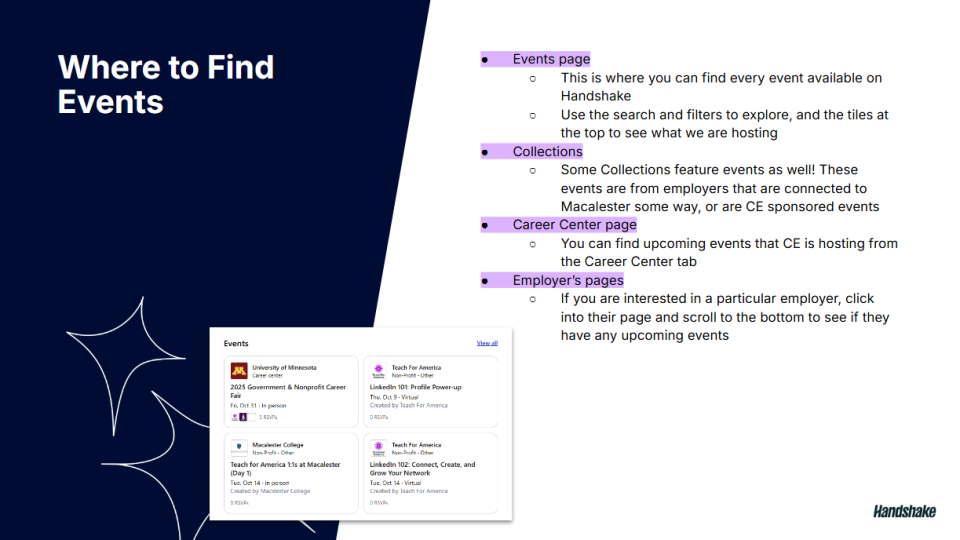Image resolution: width=960 pixels, height=540 pixels.
Task: Click 'Created by Teach For America' on LinkedIn 102 card
Action: point(408,491)
